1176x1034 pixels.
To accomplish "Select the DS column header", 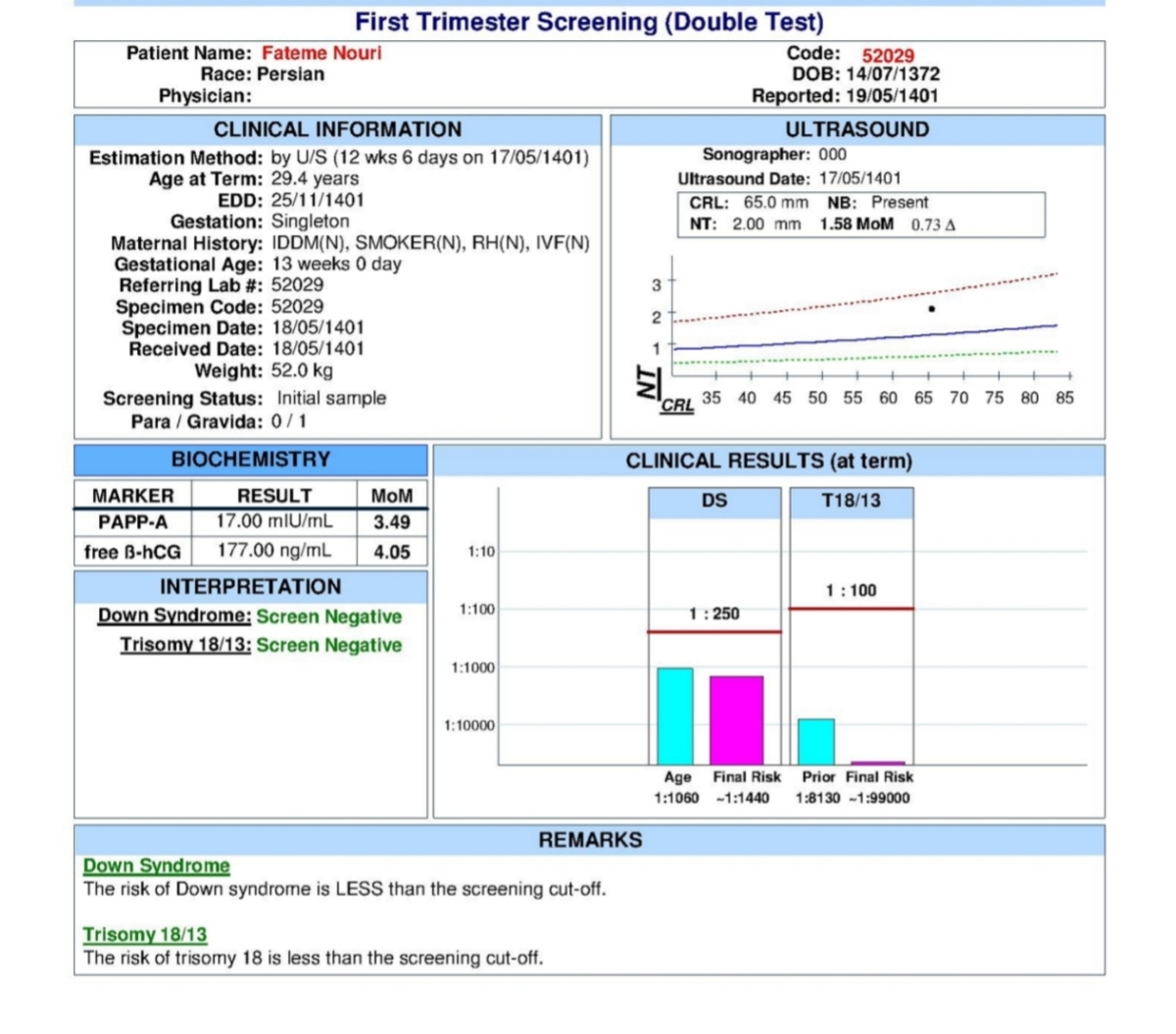I will (714, 501).
